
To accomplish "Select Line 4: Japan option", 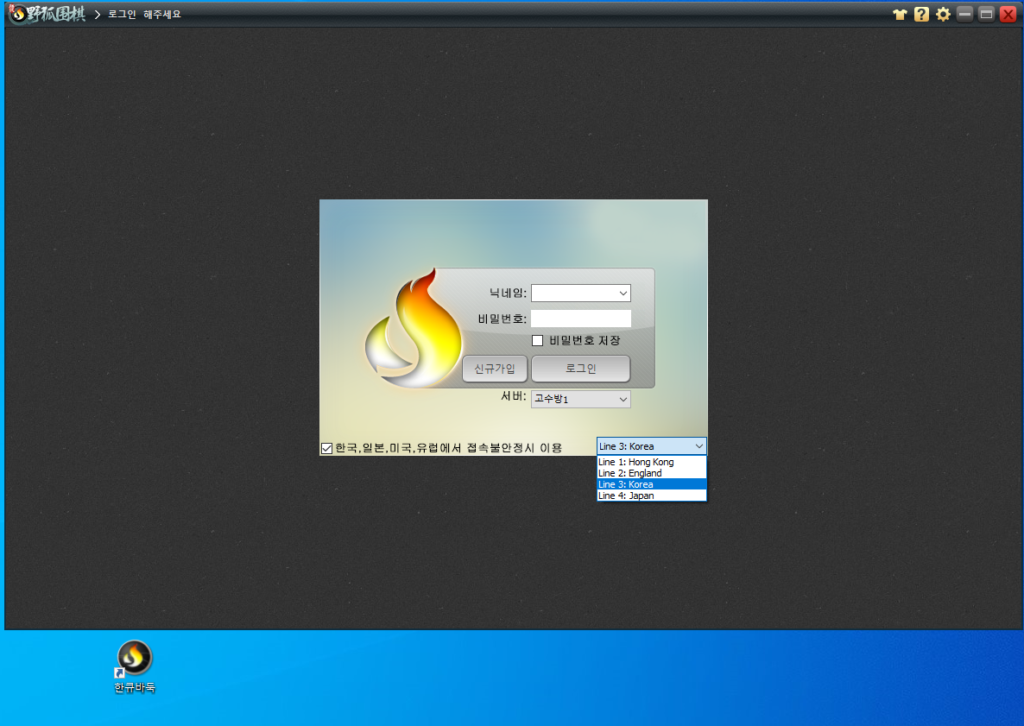I will coord(651,496).
